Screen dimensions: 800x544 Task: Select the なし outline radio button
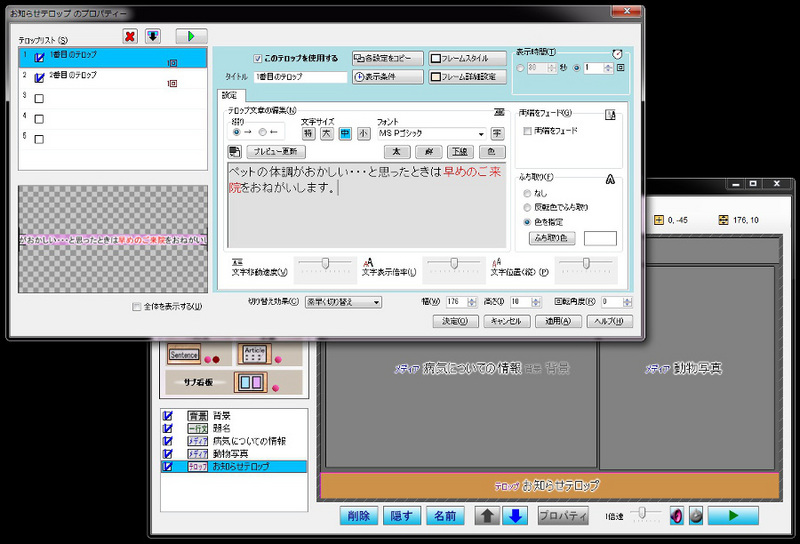coord(527,191)
